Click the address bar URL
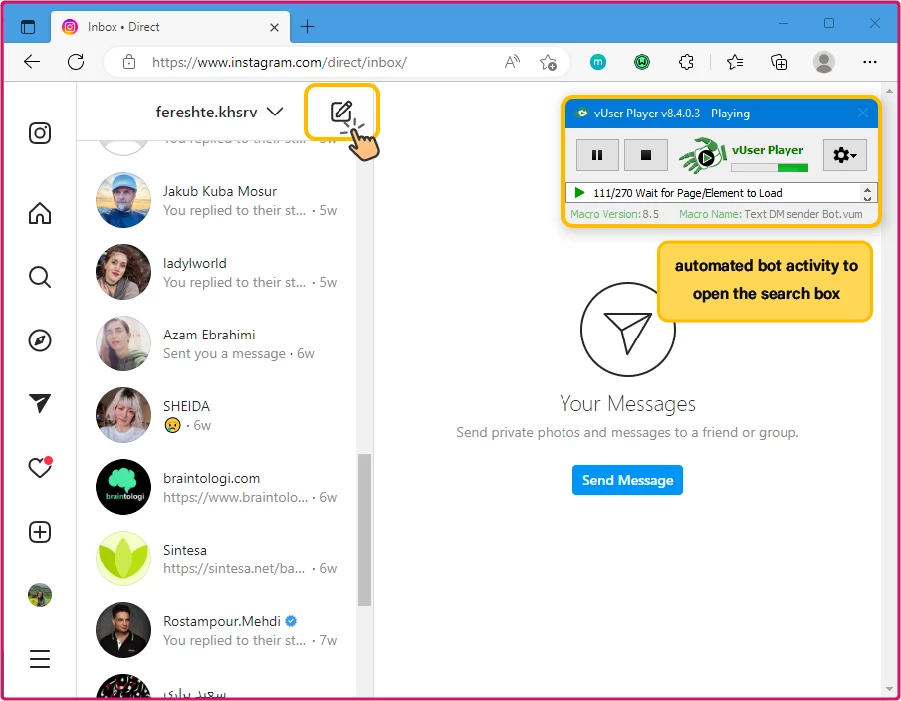901x701 pixels. coord(279,62)
